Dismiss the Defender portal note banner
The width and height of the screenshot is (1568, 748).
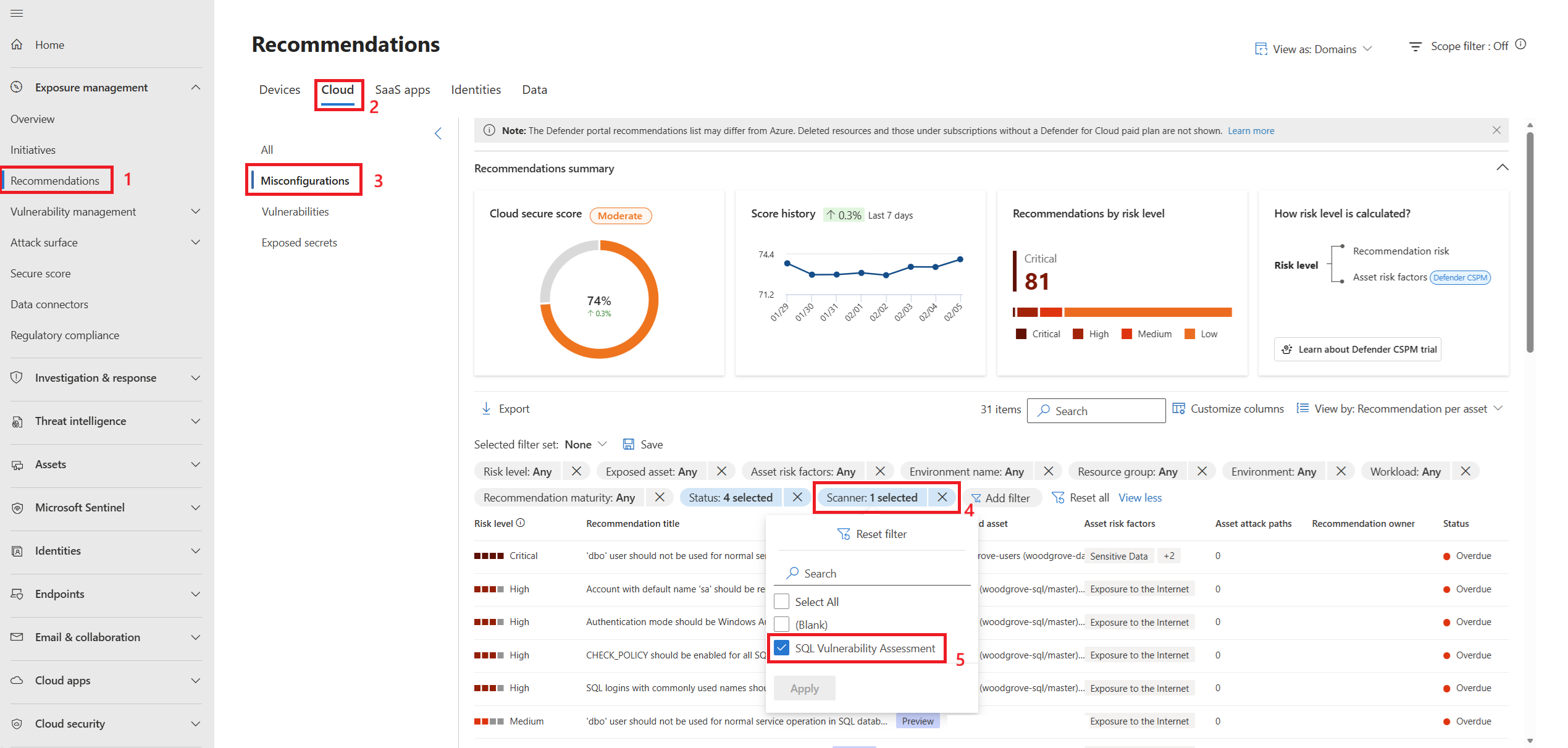click(x=1496, y=130)
